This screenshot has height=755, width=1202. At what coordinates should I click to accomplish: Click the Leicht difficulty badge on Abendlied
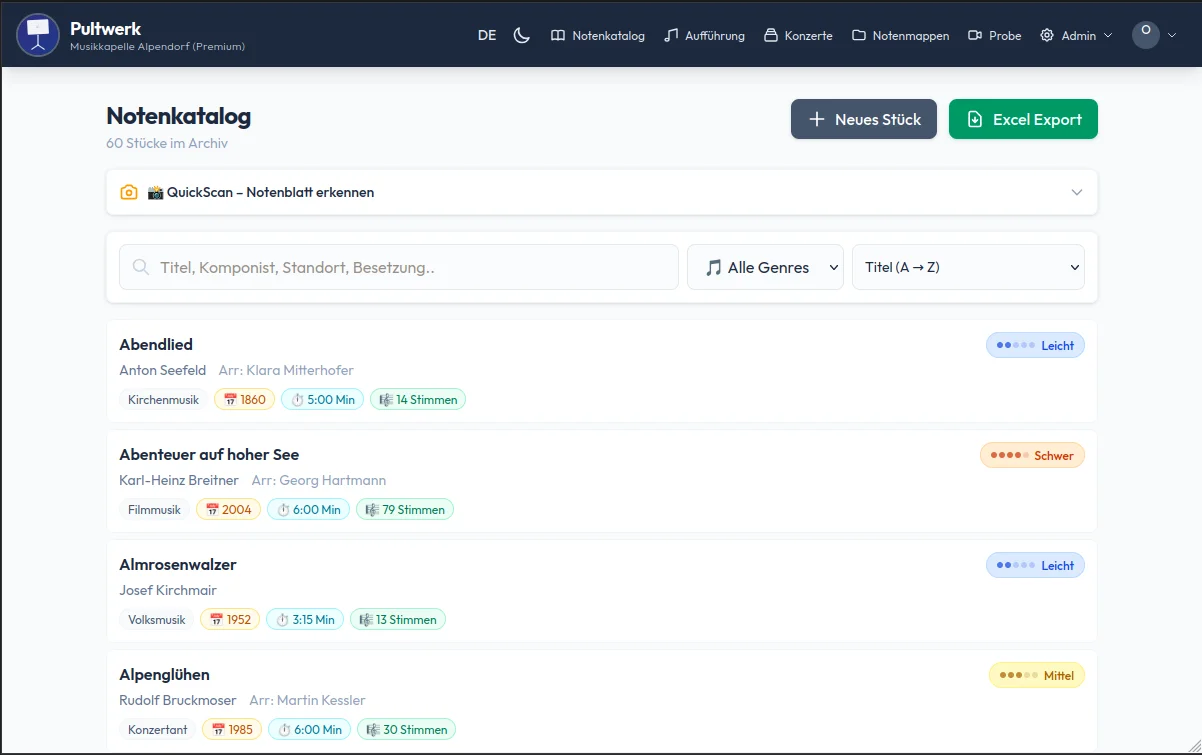coord(1035,346)
